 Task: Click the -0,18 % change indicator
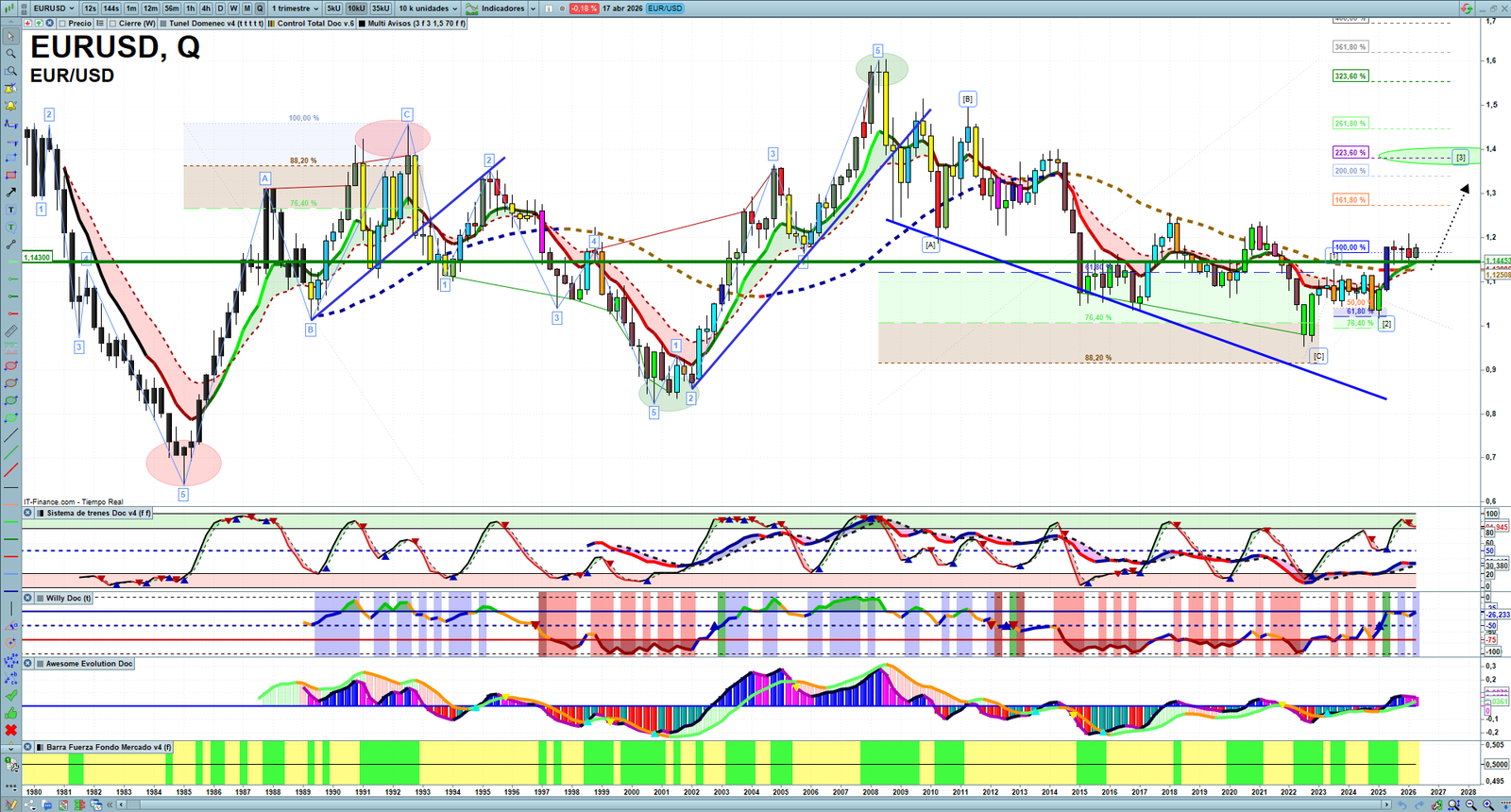point(584,8)
